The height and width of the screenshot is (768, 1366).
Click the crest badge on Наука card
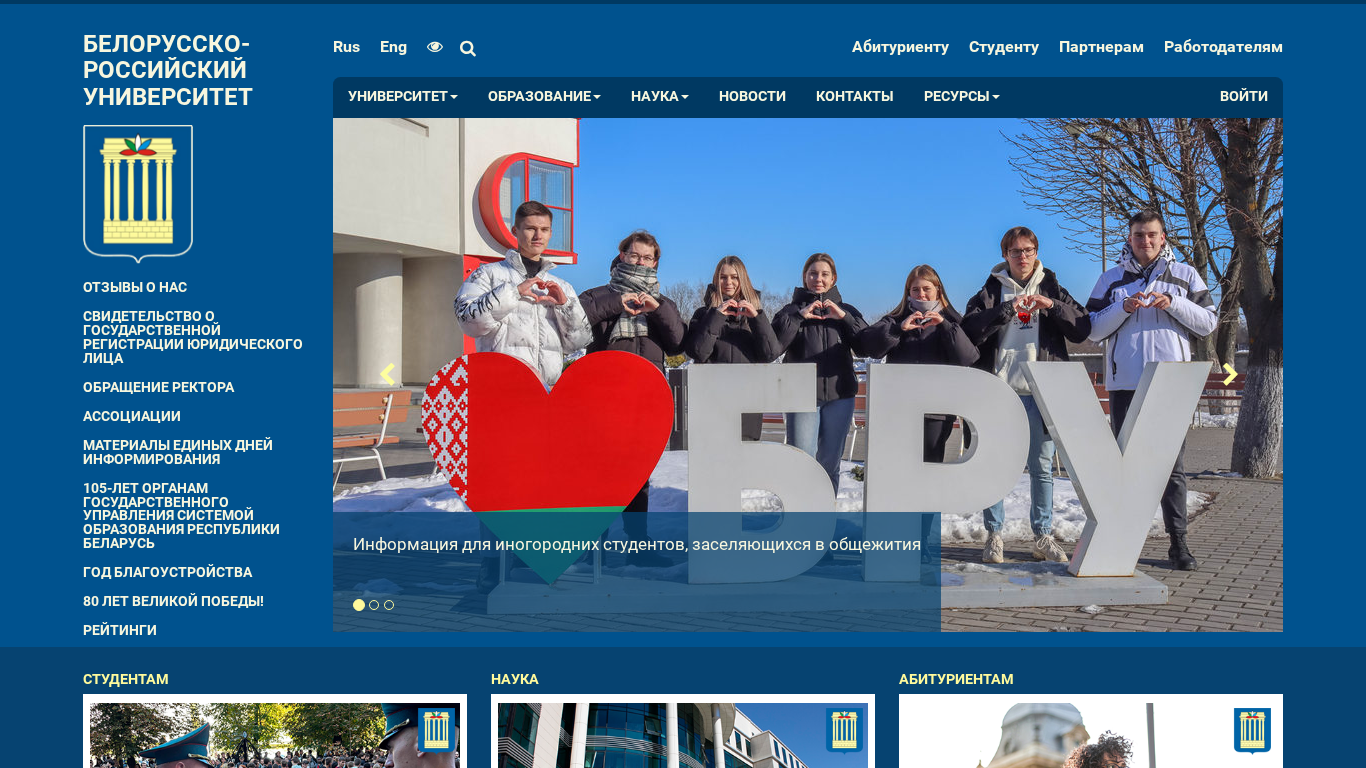(844, 730)
